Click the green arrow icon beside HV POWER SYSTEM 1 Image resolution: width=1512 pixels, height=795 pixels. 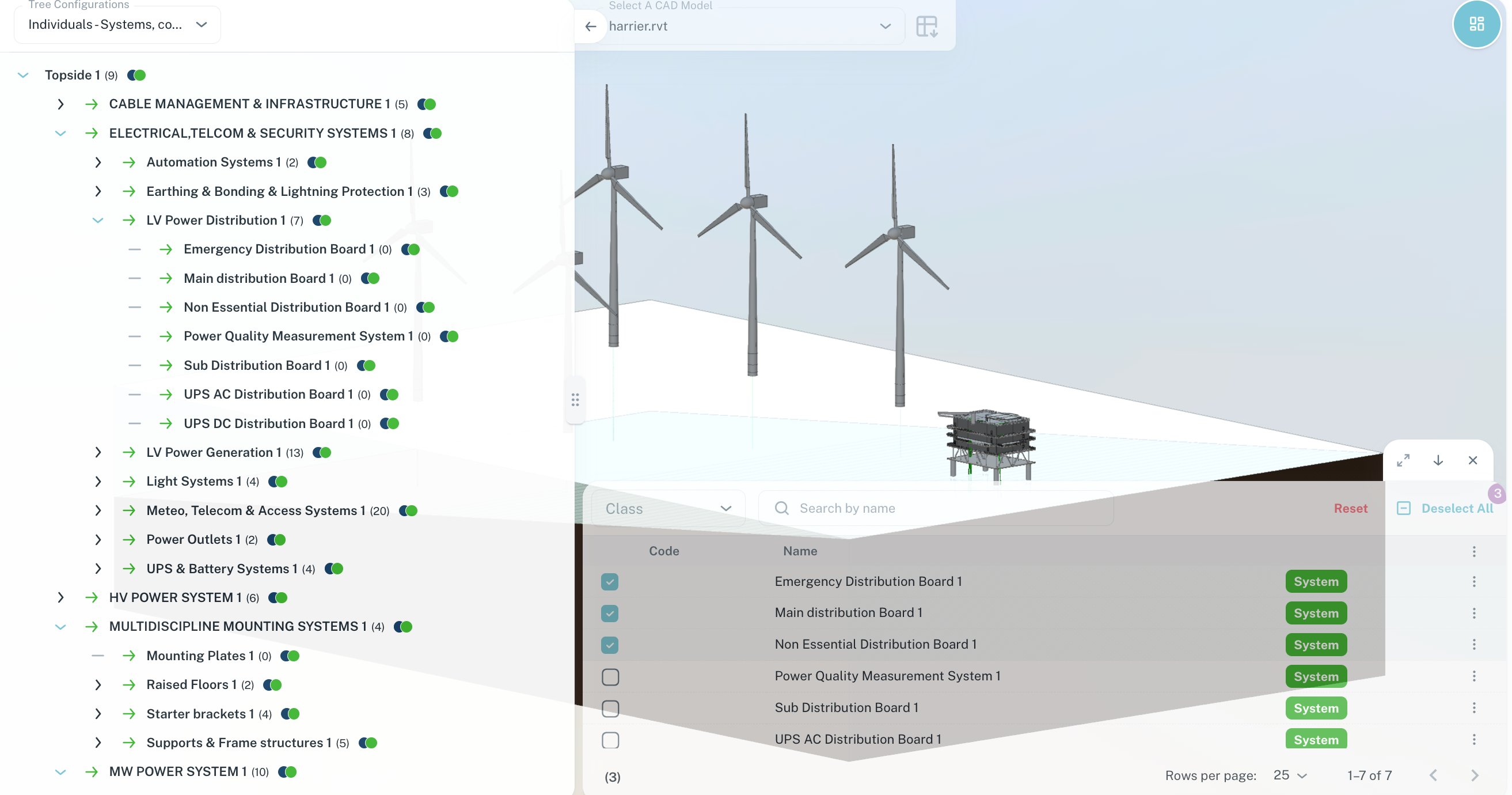(91, 598)
